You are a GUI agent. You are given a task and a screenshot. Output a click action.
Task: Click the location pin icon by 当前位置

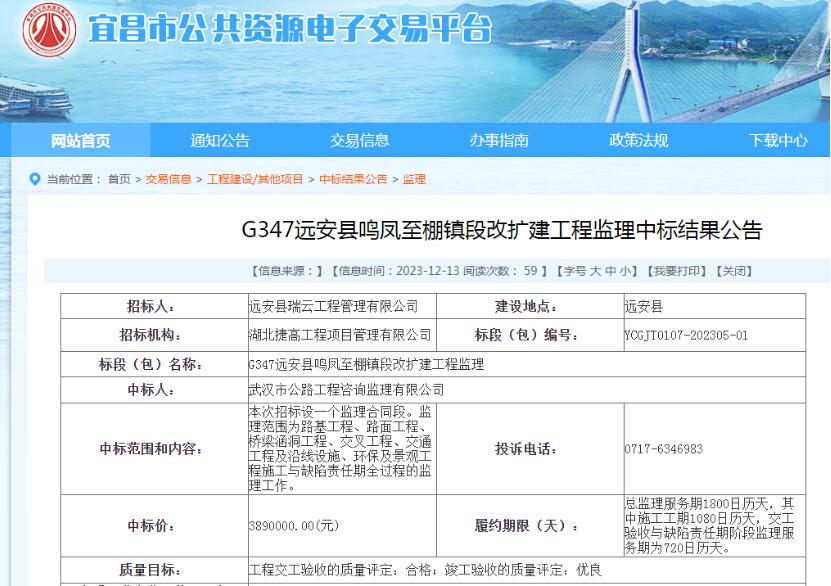35,179
